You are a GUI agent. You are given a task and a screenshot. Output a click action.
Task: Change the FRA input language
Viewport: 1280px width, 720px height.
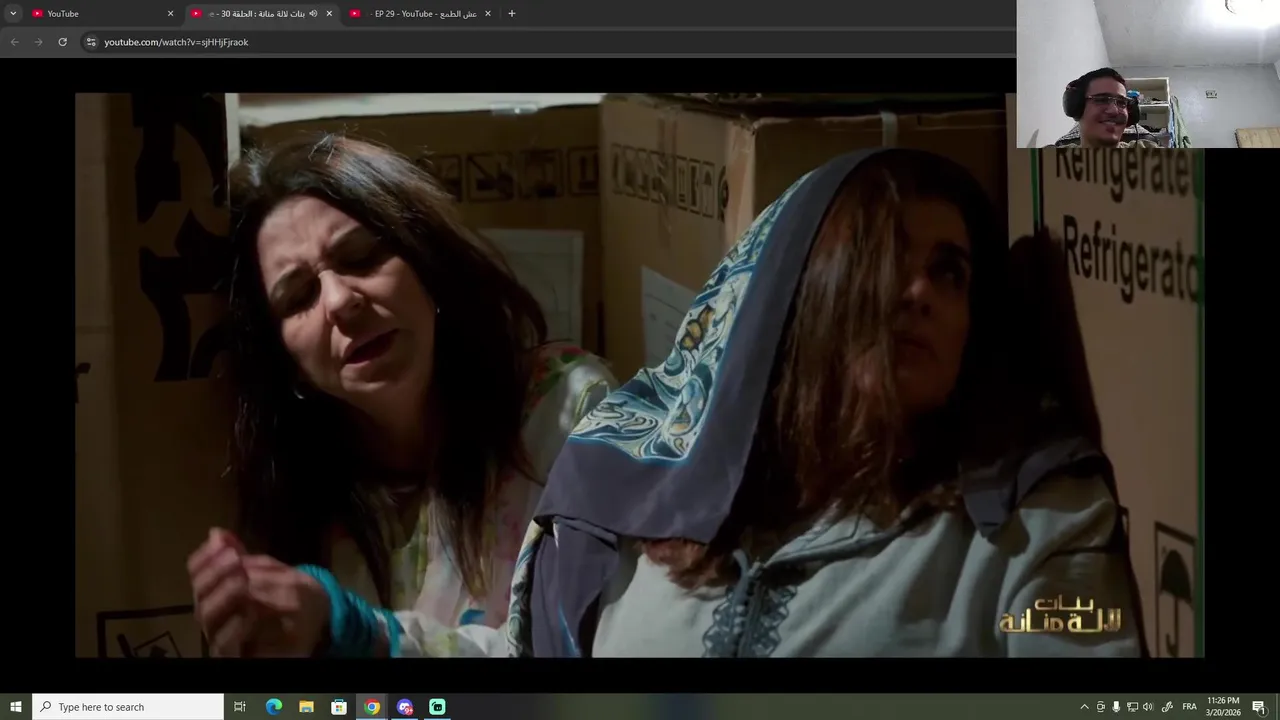click(x=1189, y=707)
